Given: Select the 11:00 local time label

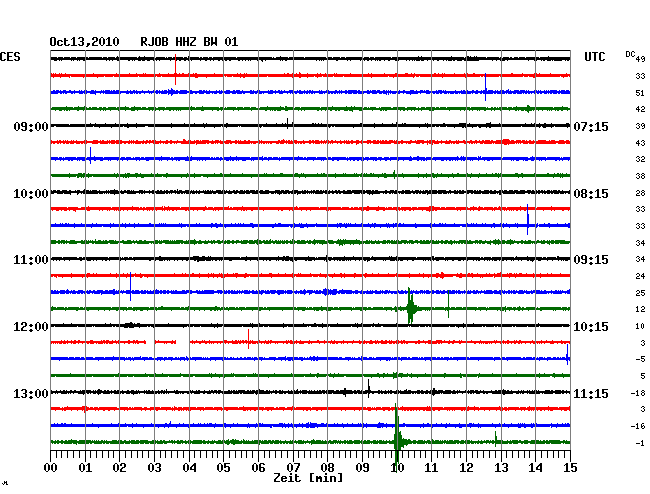Looking at the screenshot, I should click(x=31, y=260).
